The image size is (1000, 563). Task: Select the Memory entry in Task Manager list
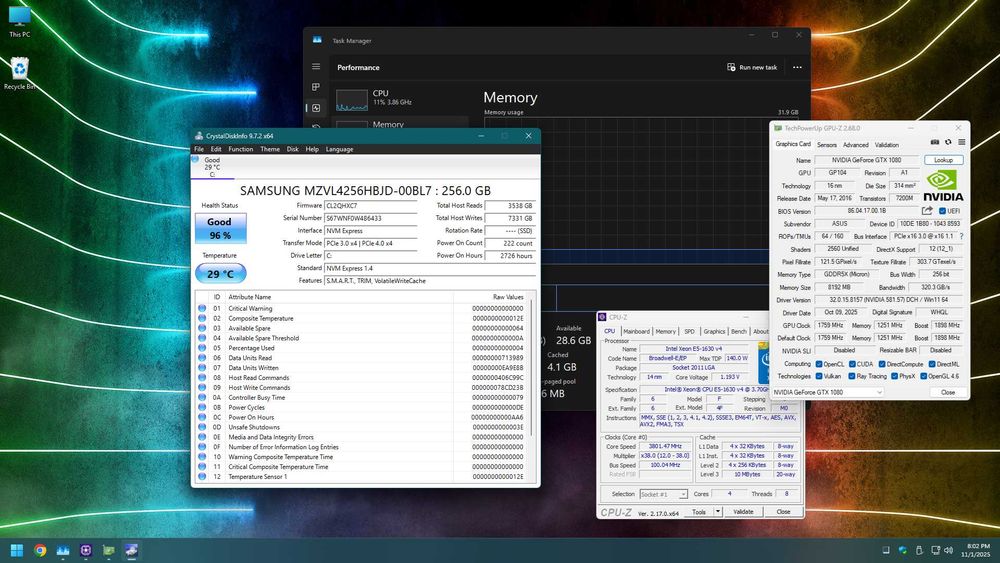[402, 124]
